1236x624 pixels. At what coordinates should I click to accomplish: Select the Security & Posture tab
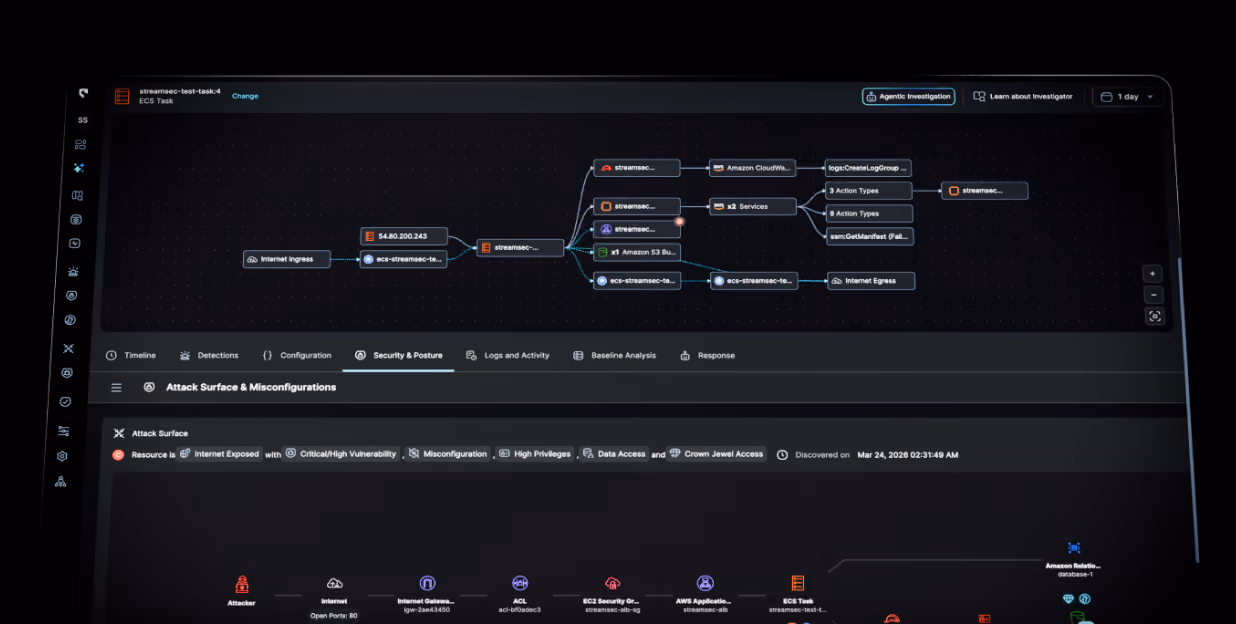(399, 355)
